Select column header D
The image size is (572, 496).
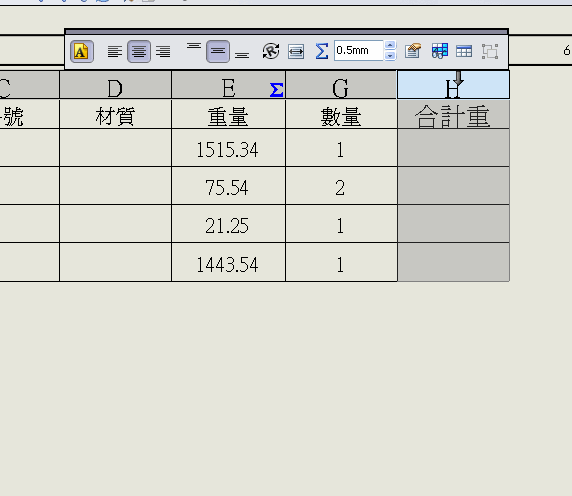coord(115,85)
